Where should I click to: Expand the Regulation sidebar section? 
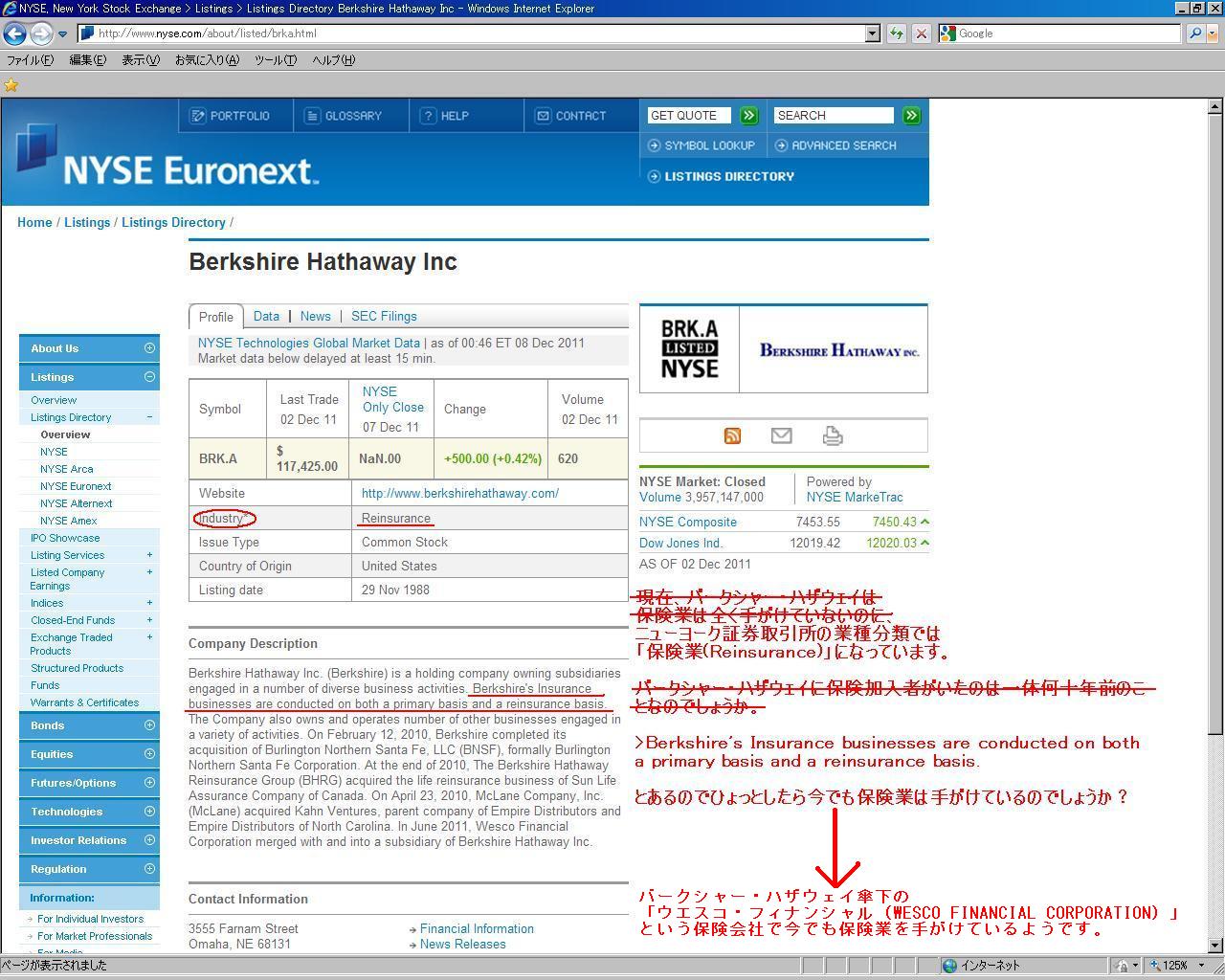149,869
